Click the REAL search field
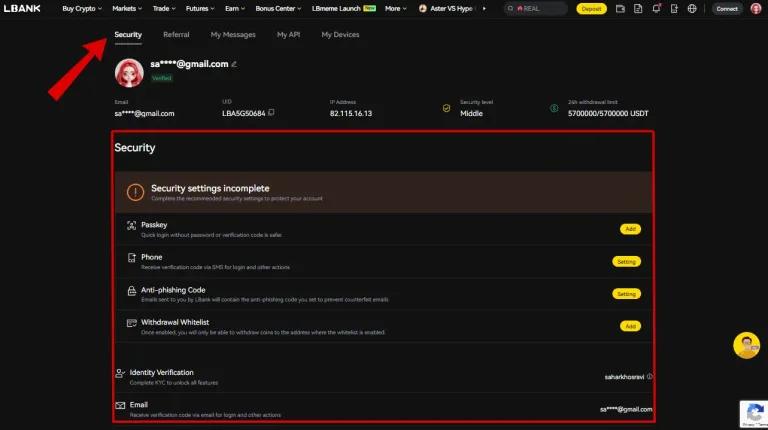The height and width of the screenshot is (430, 768). (535, 8)
